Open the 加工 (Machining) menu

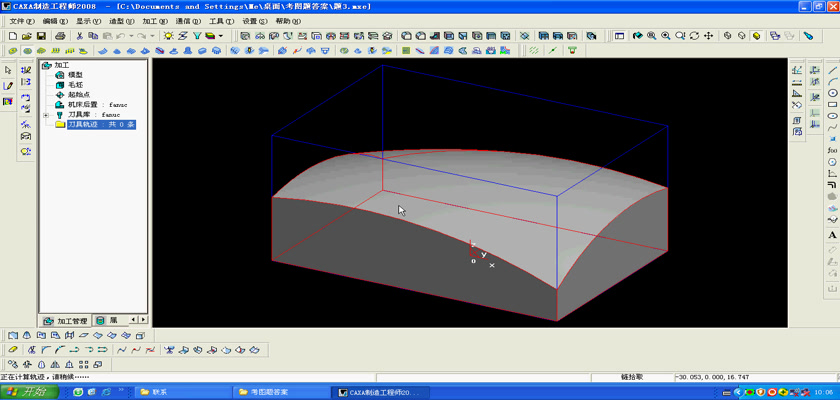155,21
